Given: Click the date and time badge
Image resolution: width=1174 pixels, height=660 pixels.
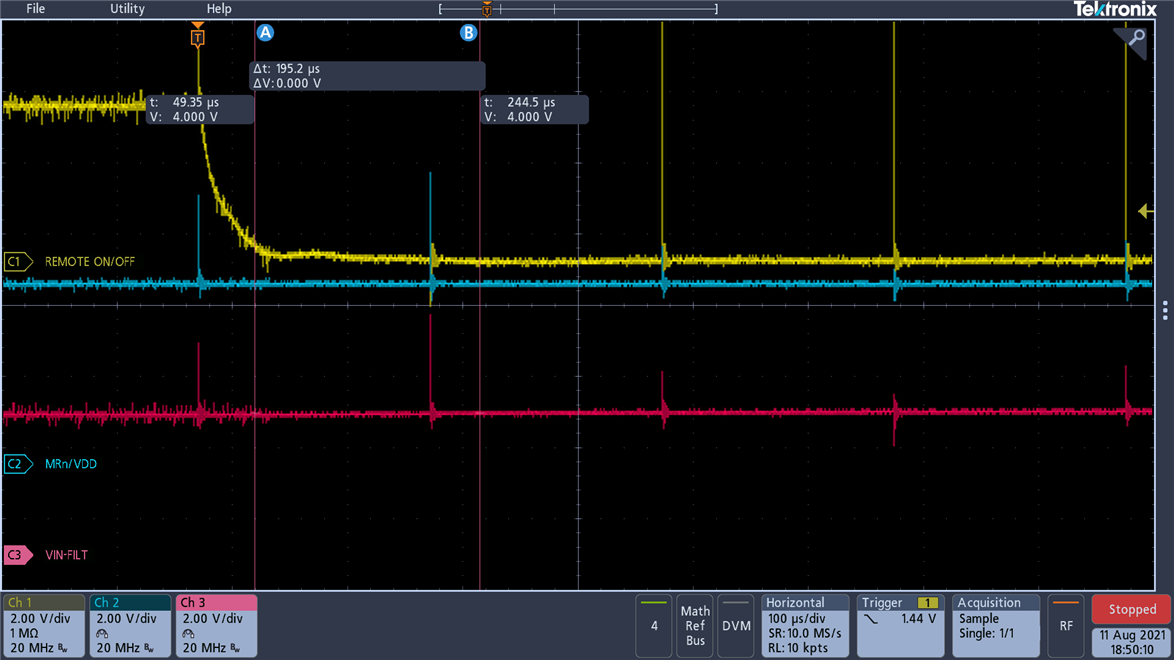Looking at the screenshot, I should (1131, 642).
